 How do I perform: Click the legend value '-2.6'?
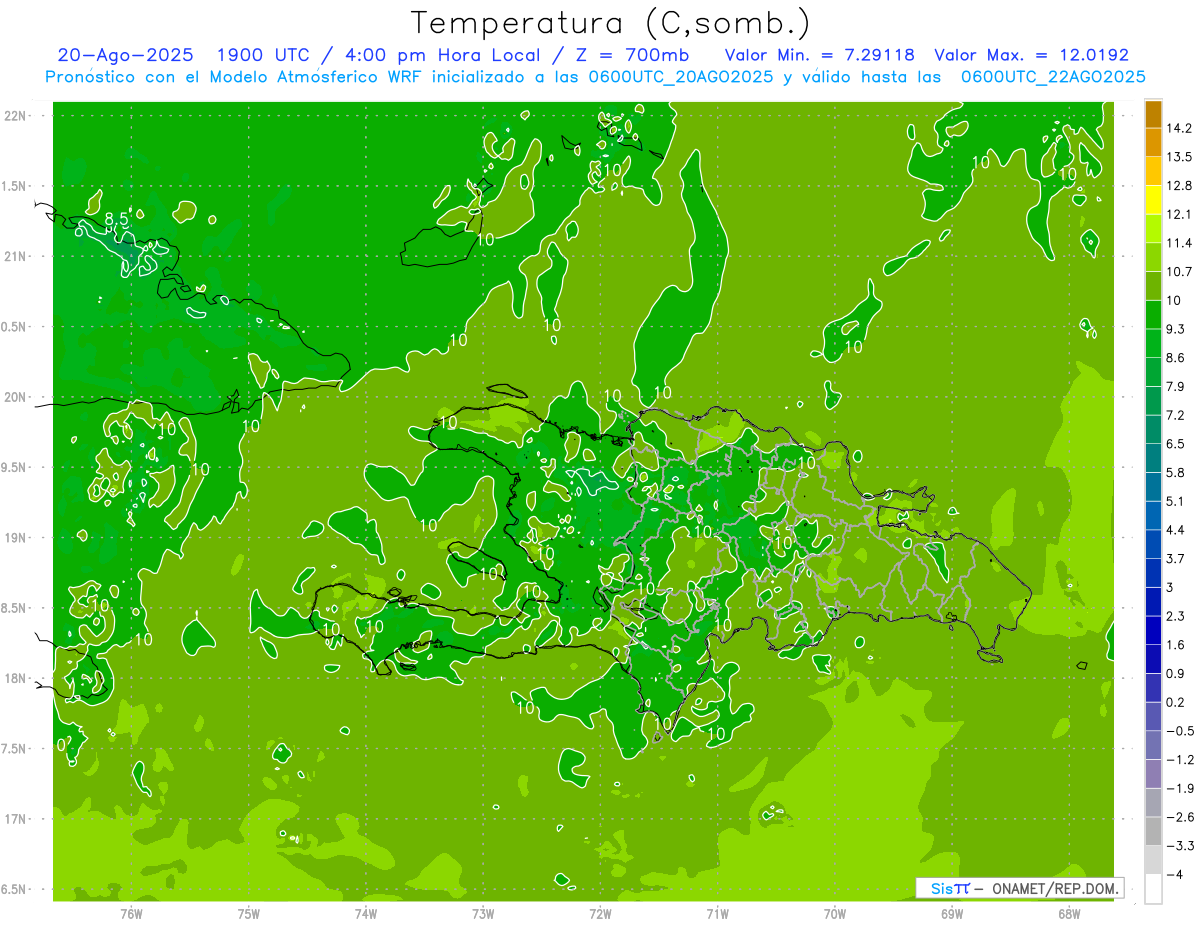click(1179, 817)
